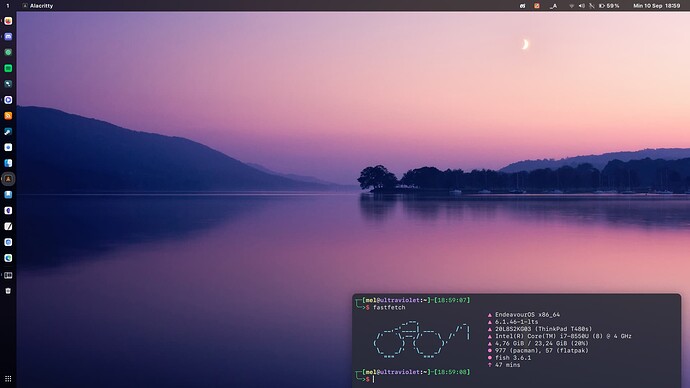Click the ThinkPad T480s model line
690x388 pixels.
click(x=543, y=329)
